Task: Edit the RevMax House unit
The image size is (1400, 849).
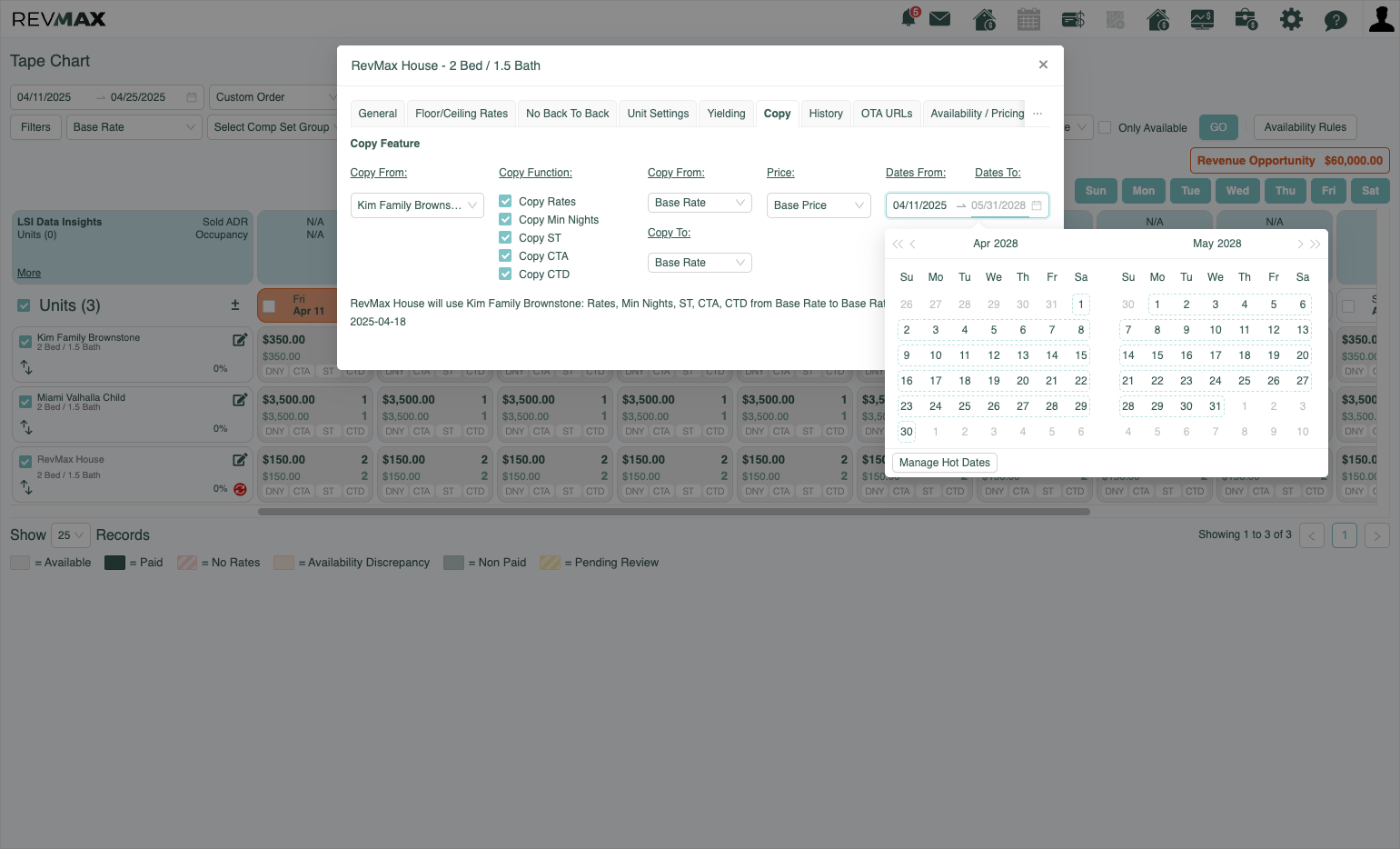Action: point(240,460)
